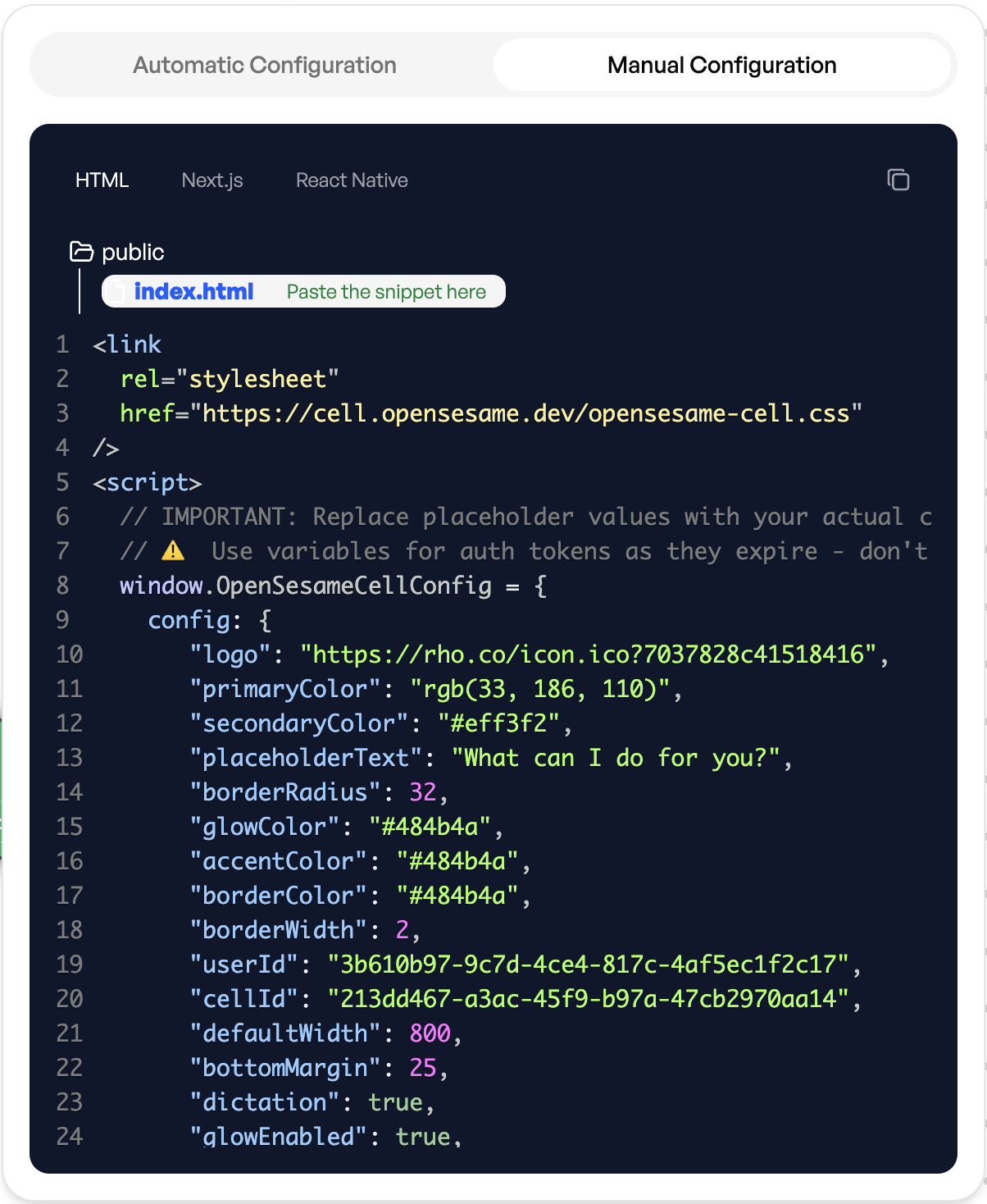This screenshot has height=1204, width=987.
Task: Select the userId string value
Action: pyautogui.click(x=594, y=965)
